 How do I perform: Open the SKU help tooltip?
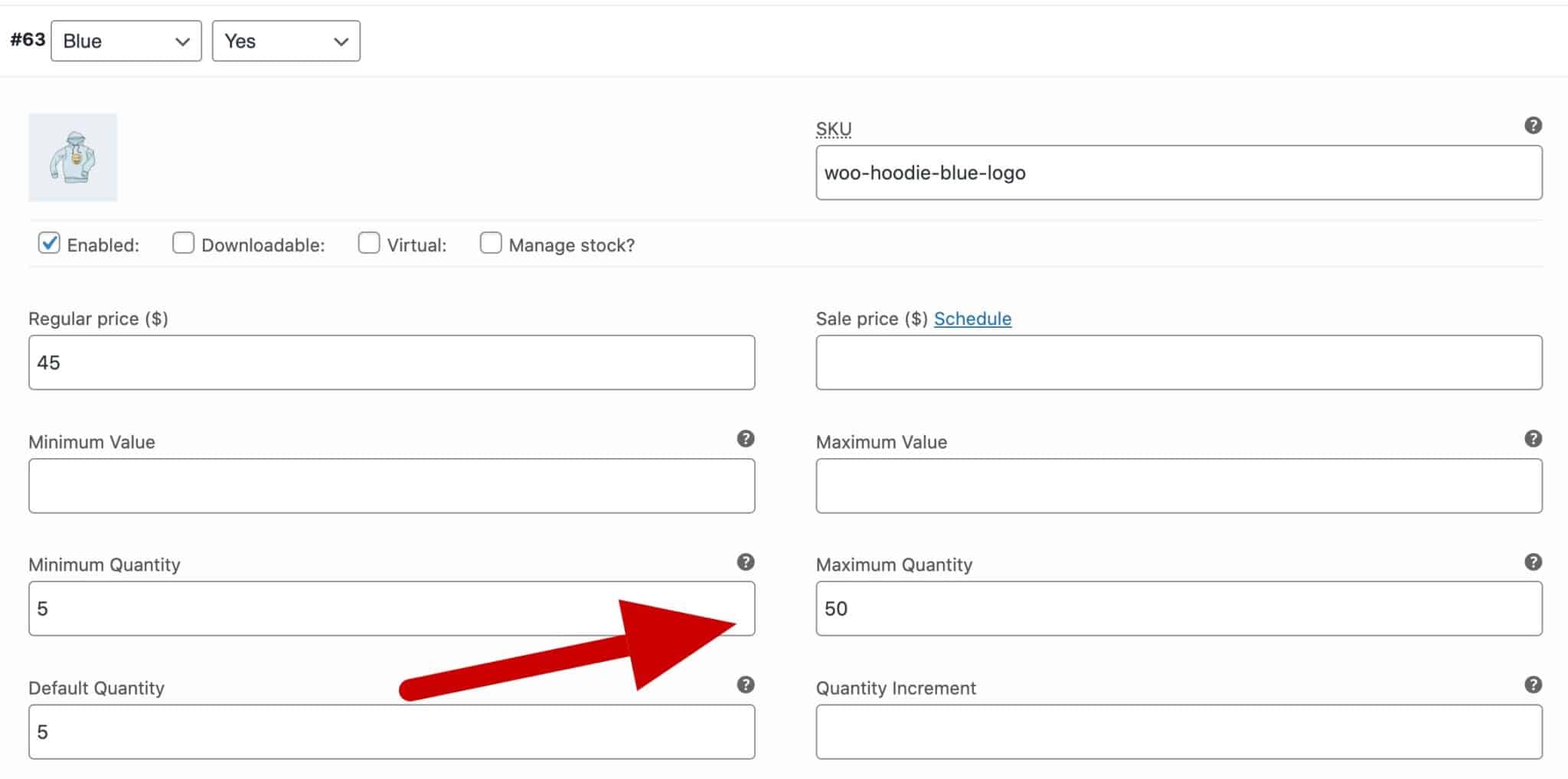click(1534, 126)
